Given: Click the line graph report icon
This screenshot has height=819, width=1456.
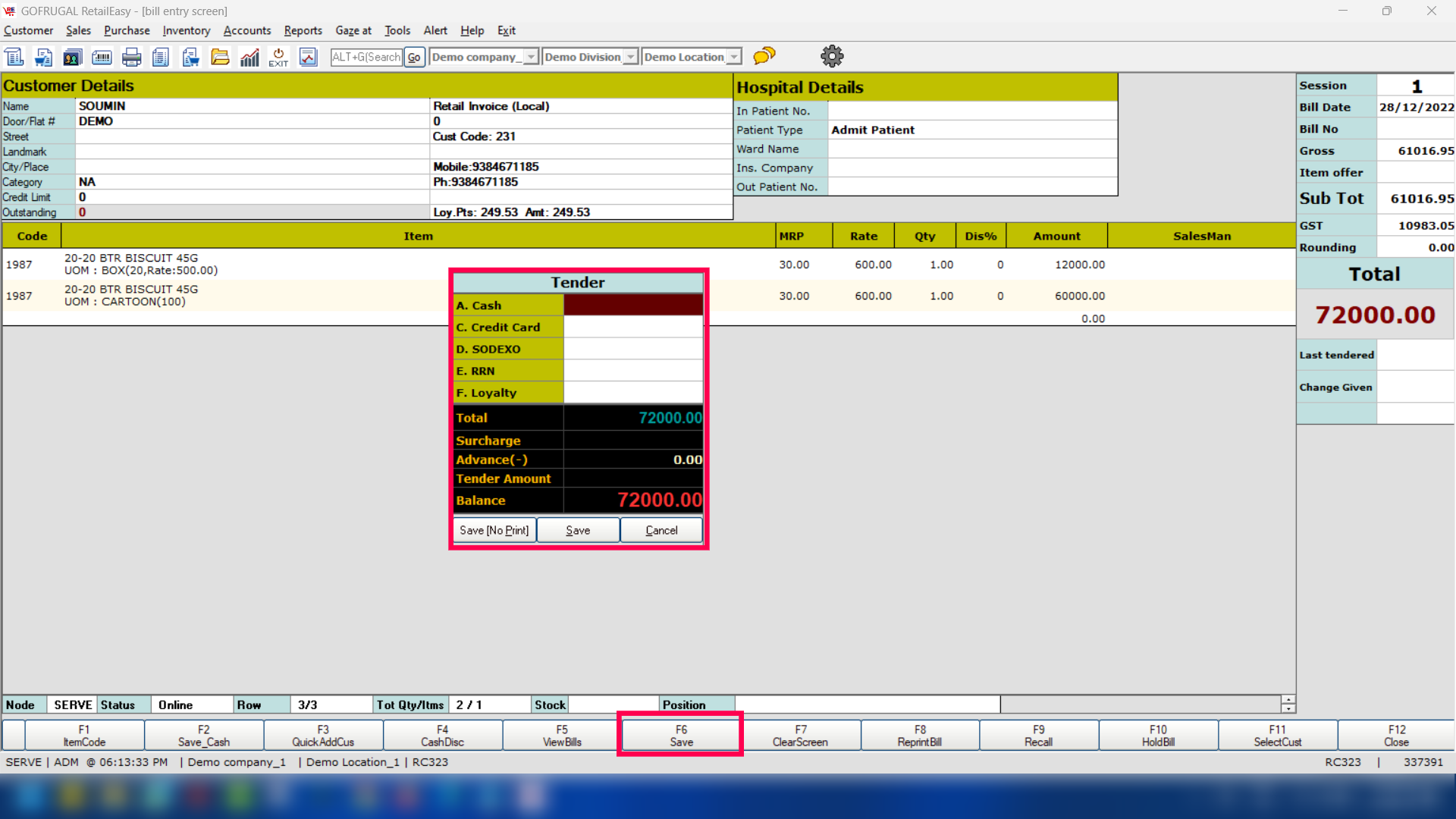Looking at the screenshot, I should coord(308,57).
